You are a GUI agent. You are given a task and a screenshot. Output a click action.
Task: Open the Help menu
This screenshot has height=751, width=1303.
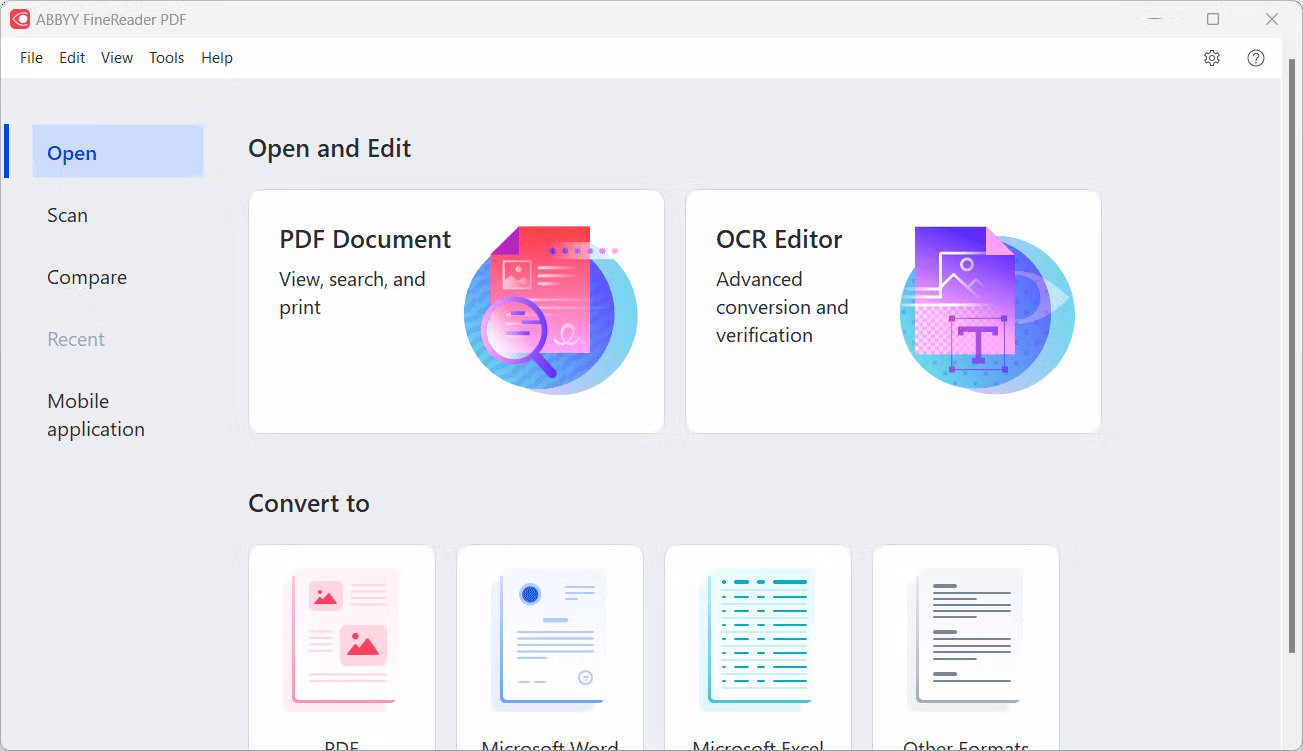click(217, 58)
